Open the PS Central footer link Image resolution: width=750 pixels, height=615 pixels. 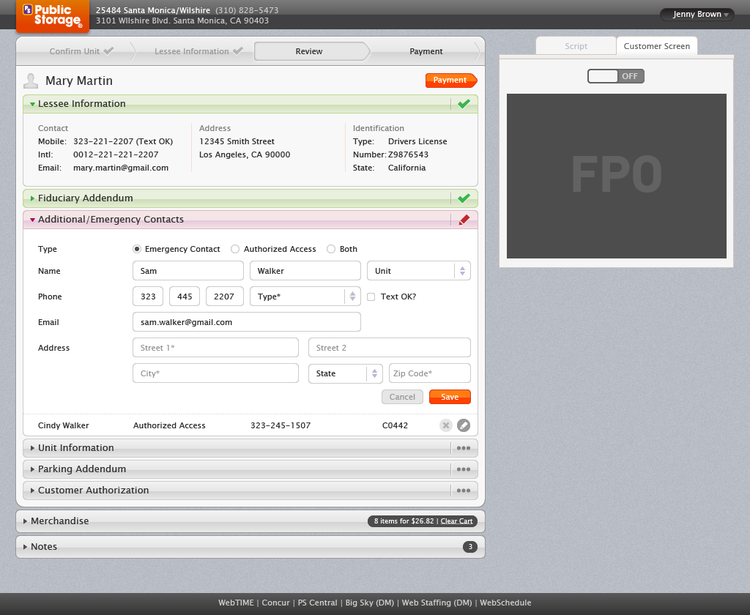[x=317, y=603]
